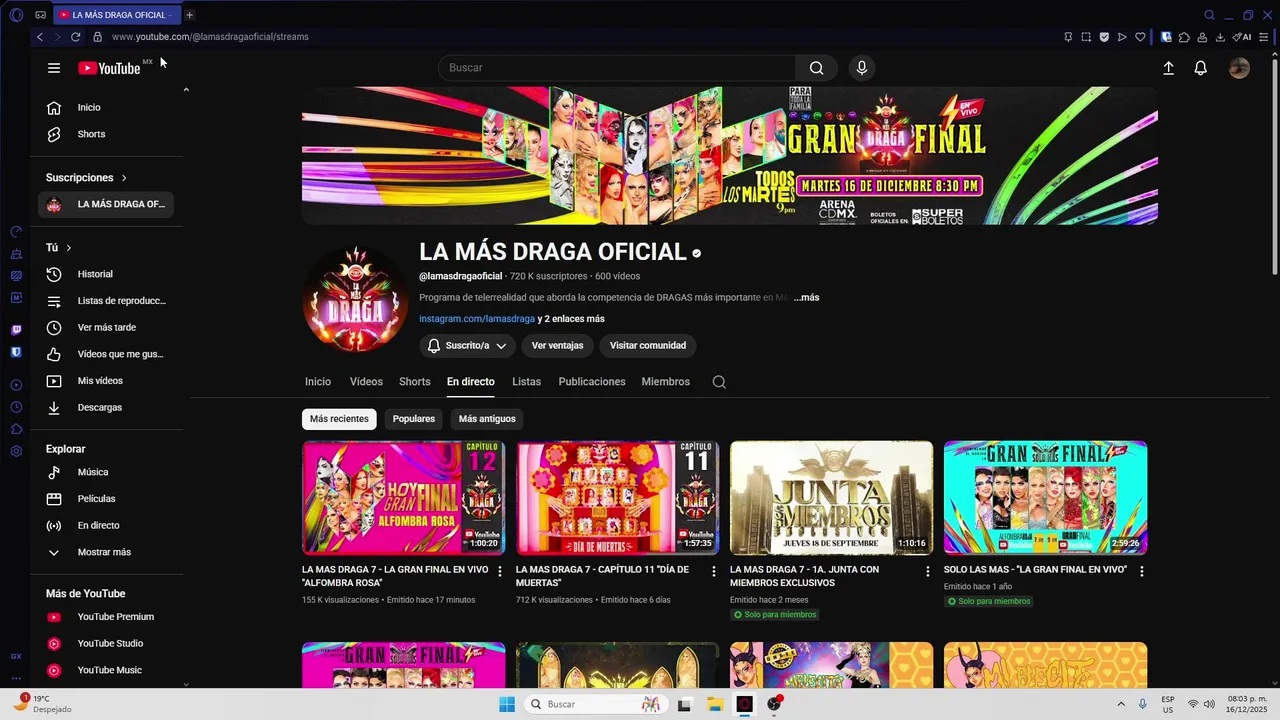The image size is (1280, 720).
Task: Open Listas de reproducción in the sidebar
Action: pyautogui.click(x=105, y=301)
